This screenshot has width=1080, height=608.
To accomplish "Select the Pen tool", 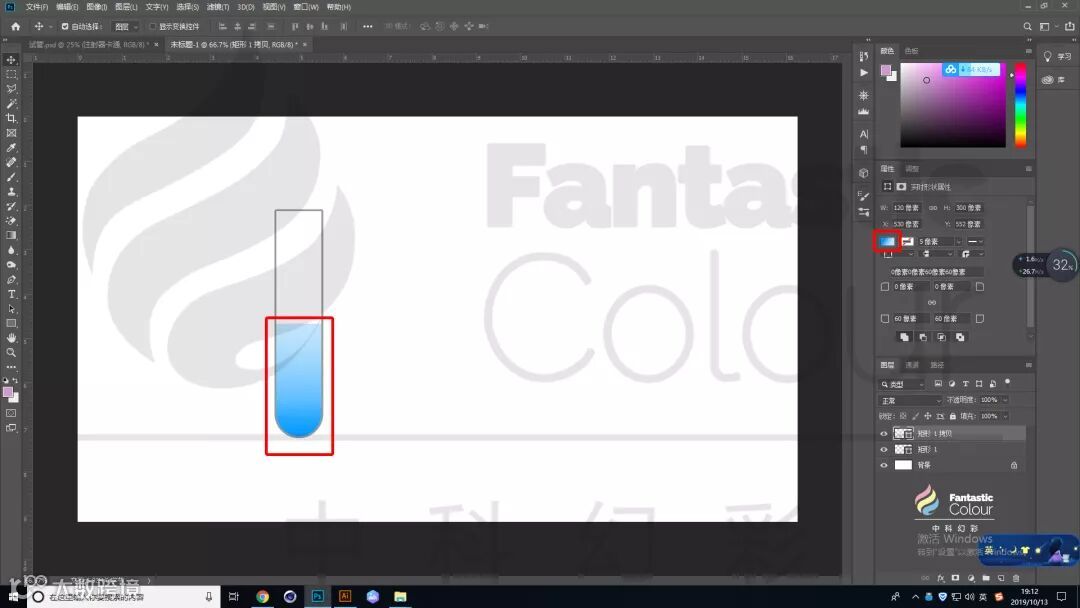I will (11, 280).
